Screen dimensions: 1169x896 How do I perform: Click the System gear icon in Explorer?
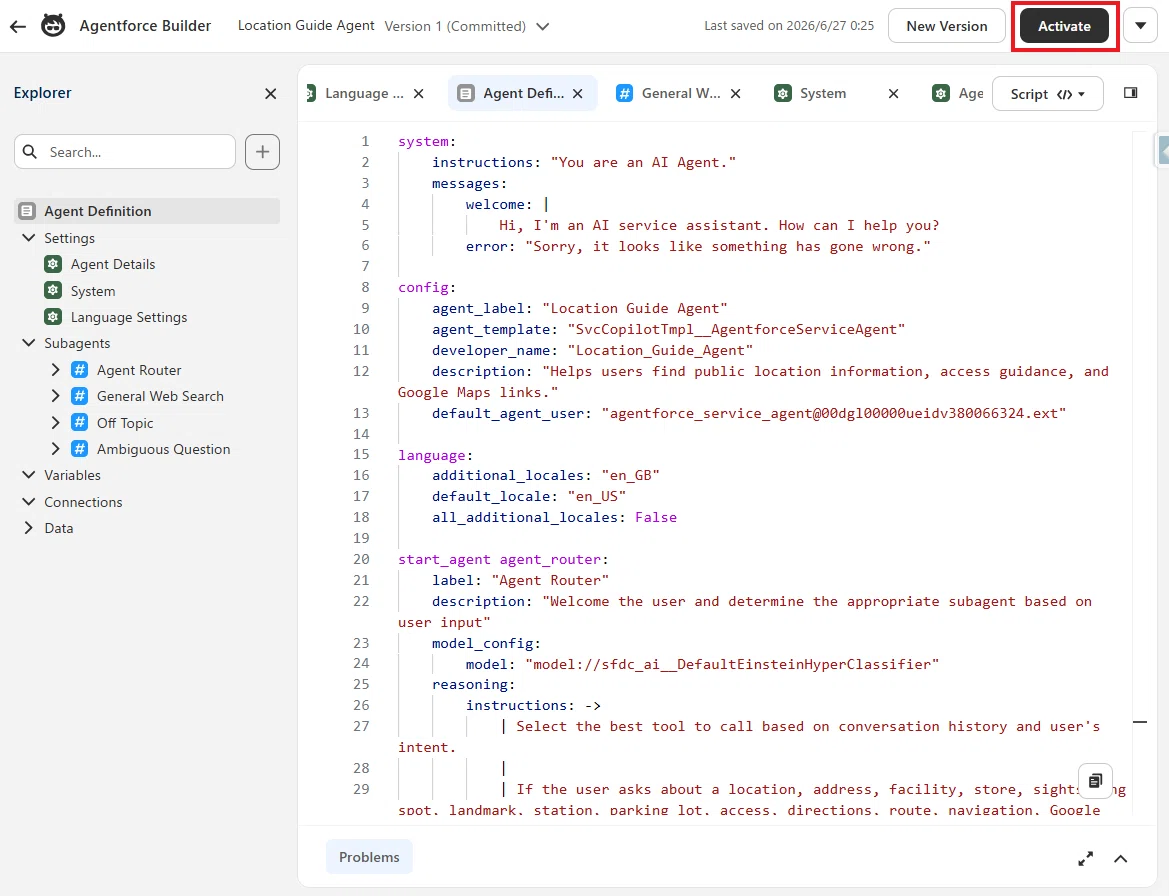(x=53, y=291)
